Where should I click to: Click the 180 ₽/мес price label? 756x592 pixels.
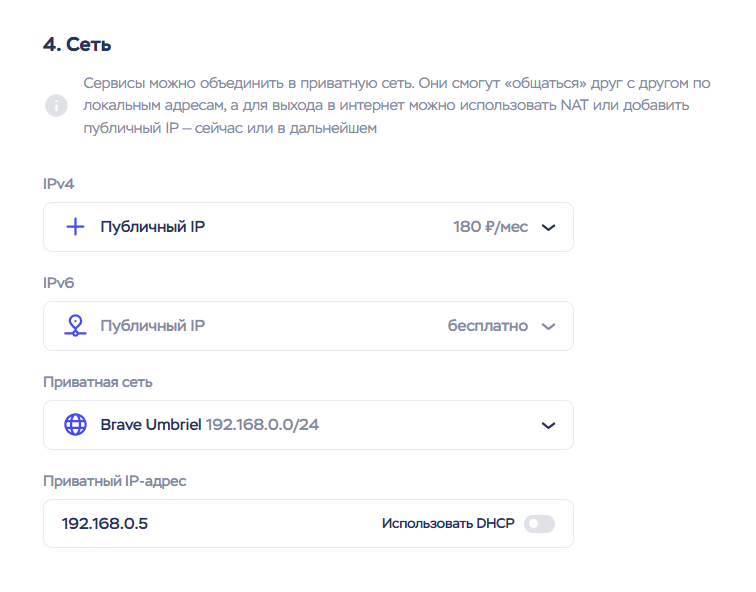click(490, 227)
